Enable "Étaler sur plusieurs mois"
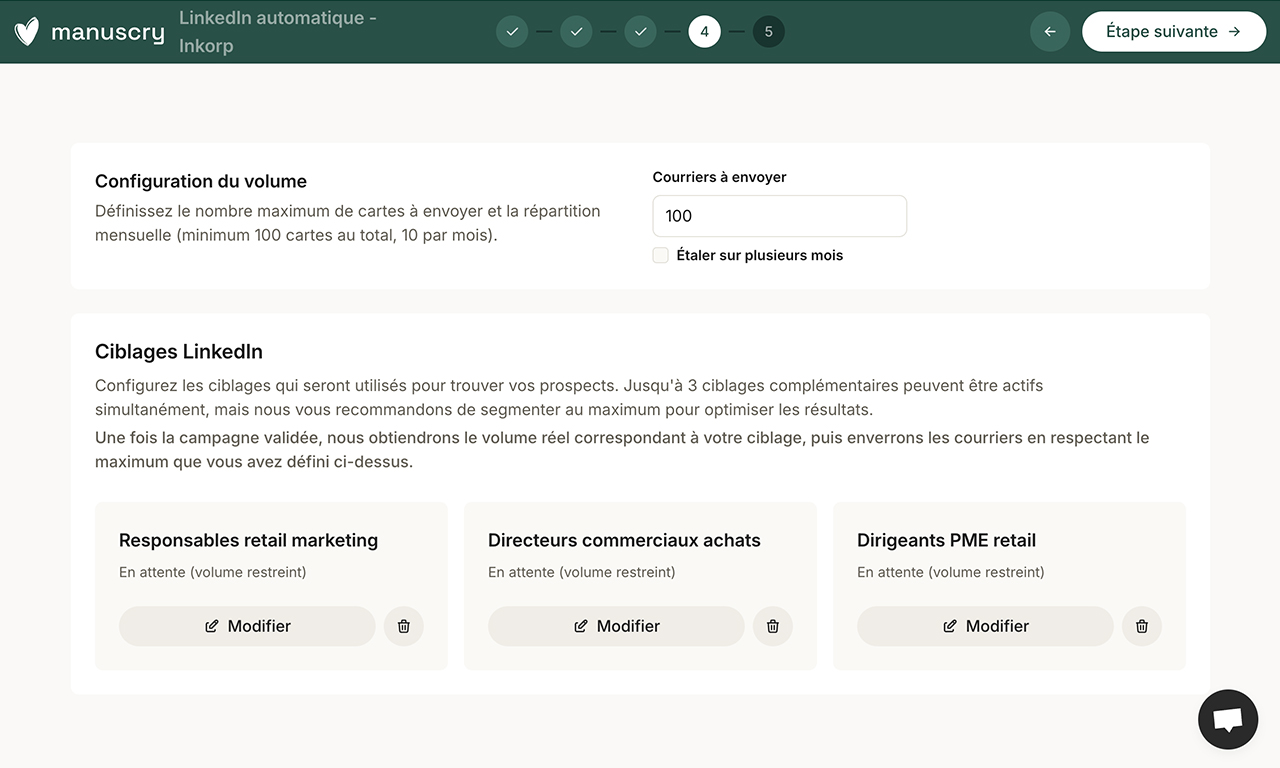Image resolution: width=1280 pixels, height=768 pixels. (x=661, y=255)
